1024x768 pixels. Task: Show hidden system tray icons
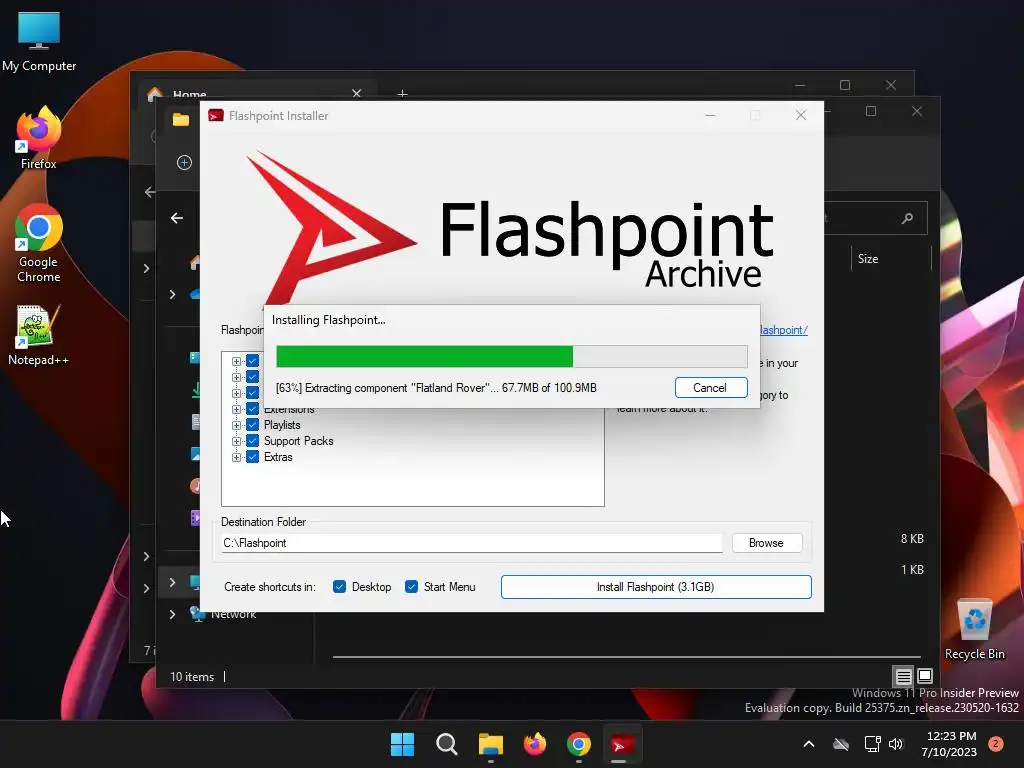coord(808,744)
